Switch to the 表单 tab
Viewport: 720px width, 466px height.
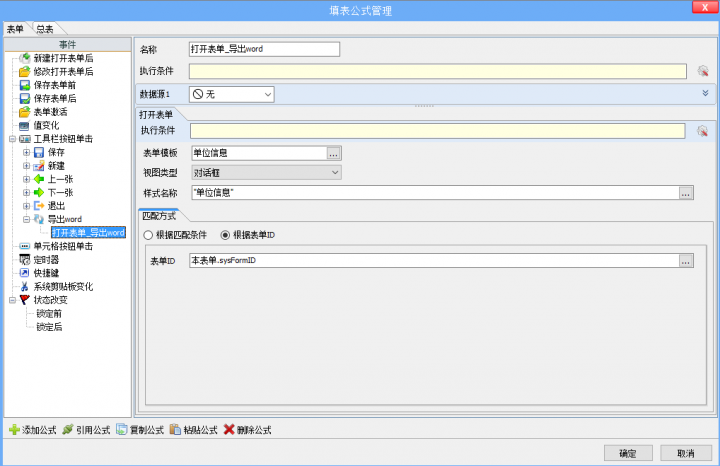coord(15,29)
